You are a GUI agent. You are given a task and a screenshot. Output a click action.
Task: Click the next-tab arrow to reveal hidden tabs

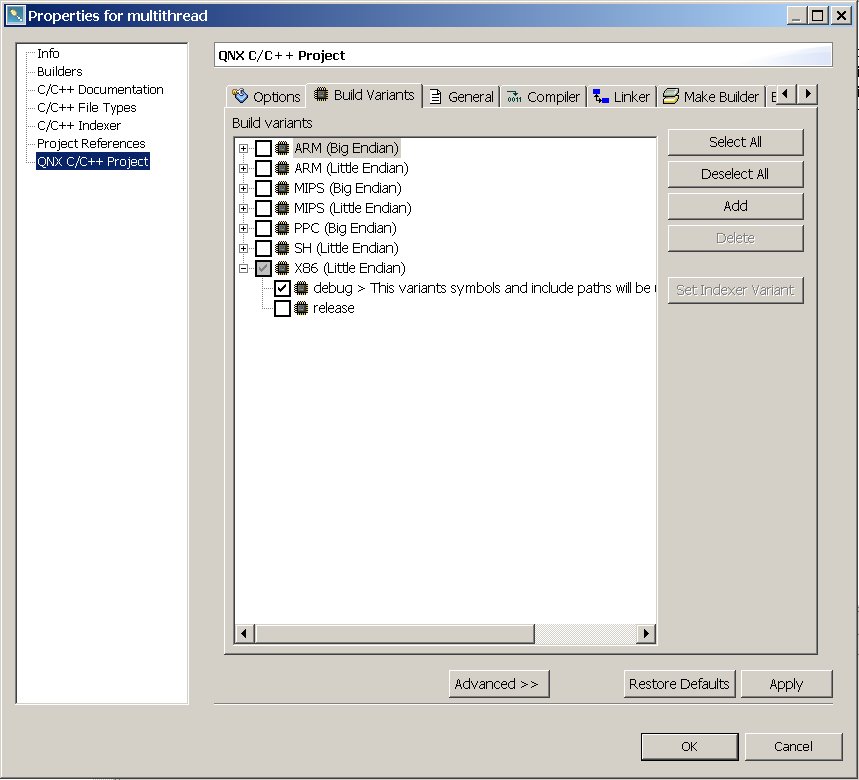(x=809, y=93)
